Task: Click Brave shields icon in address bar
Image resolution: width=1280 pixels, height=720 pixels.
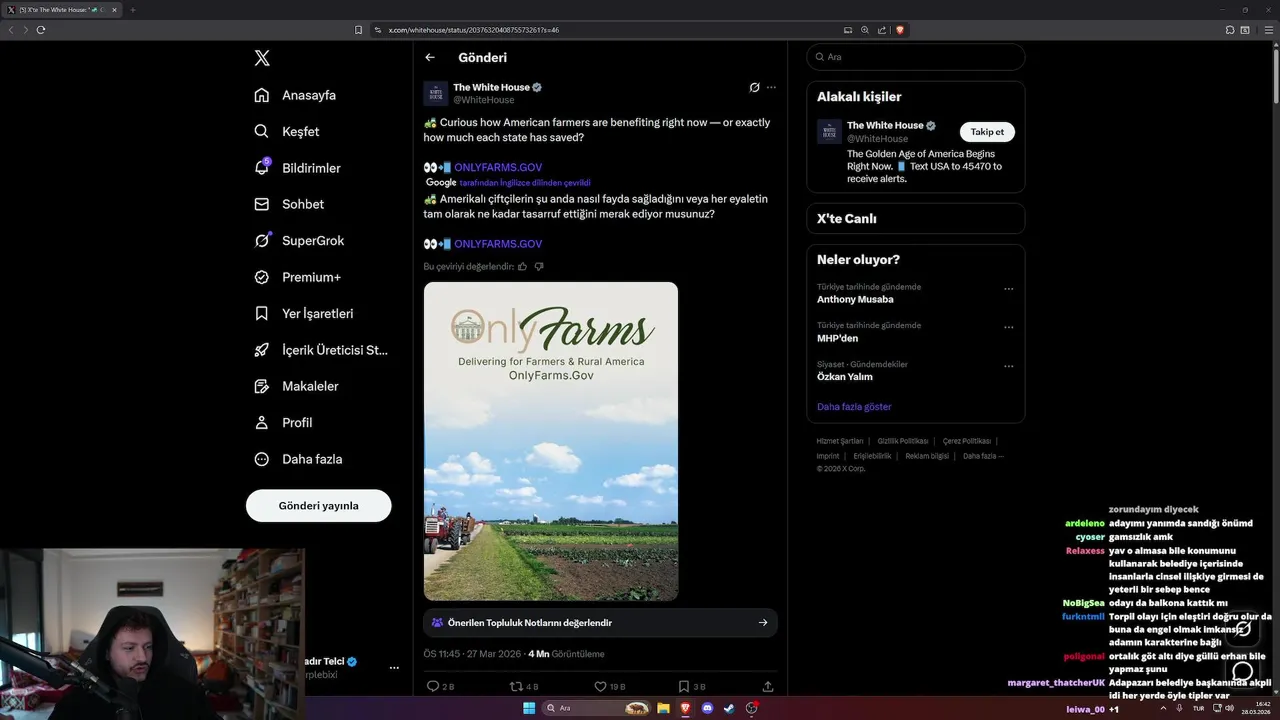Action: tap(900, 30)
